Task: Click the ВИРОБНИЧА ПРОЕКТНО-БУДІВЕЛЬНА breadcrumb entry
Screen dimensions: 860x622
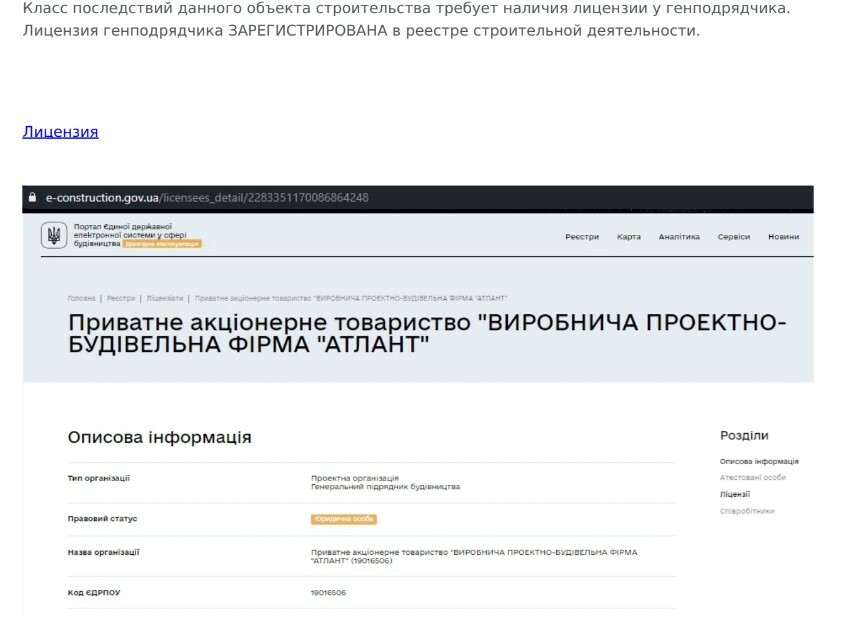Action: 350,298
